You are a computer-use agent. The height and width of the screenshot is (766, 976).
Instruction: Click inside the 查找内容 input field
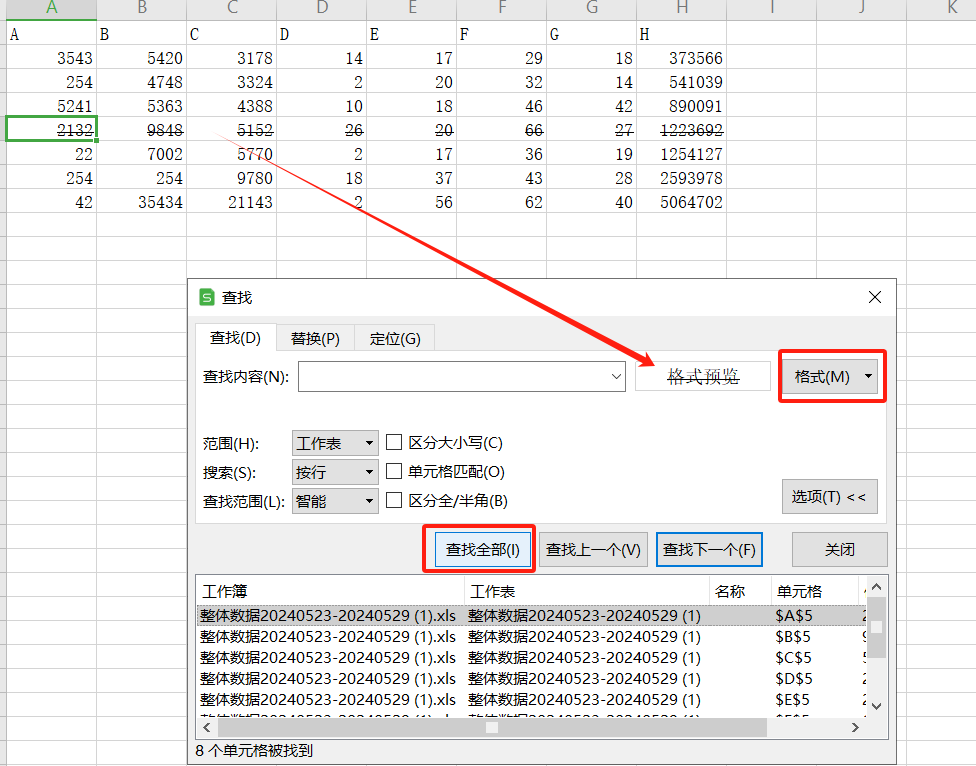tap(450, 375)
